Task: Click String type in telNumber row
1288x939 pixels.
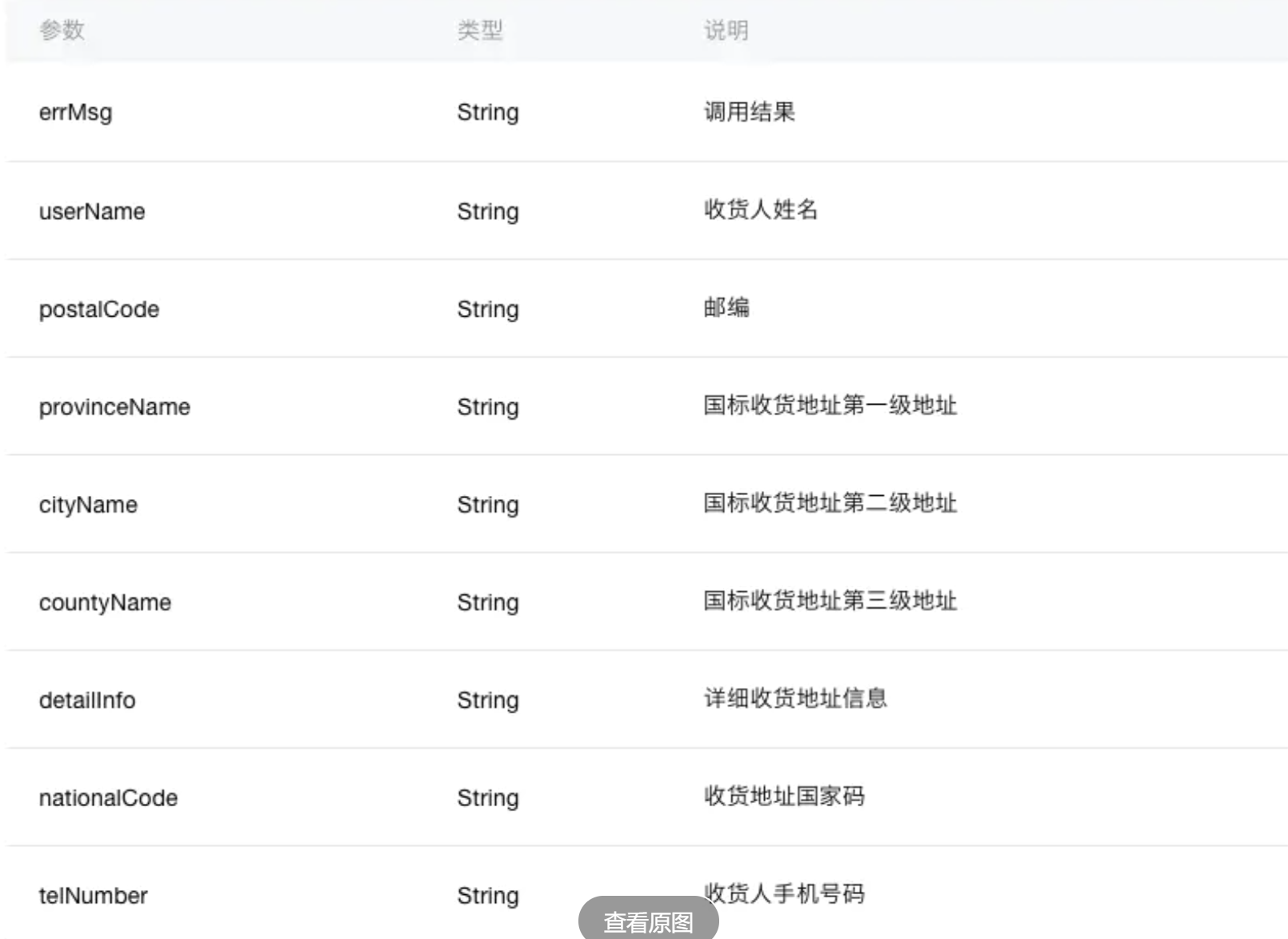Action: click(488, 896)
